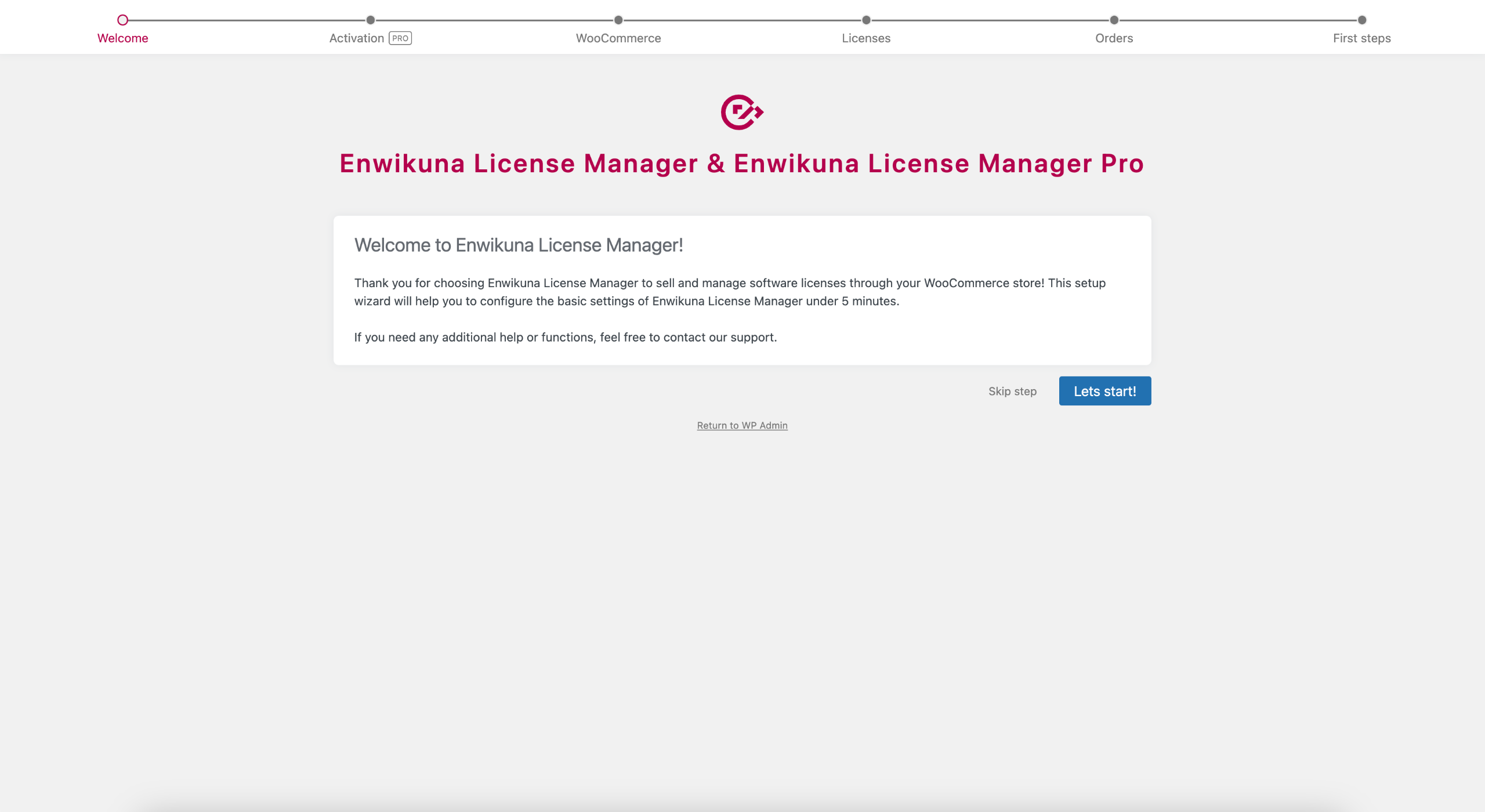The width and height of the screenshot is (1485, 812).
Task: Click the PRO badge next to Activation
Action: pos(400,38)
